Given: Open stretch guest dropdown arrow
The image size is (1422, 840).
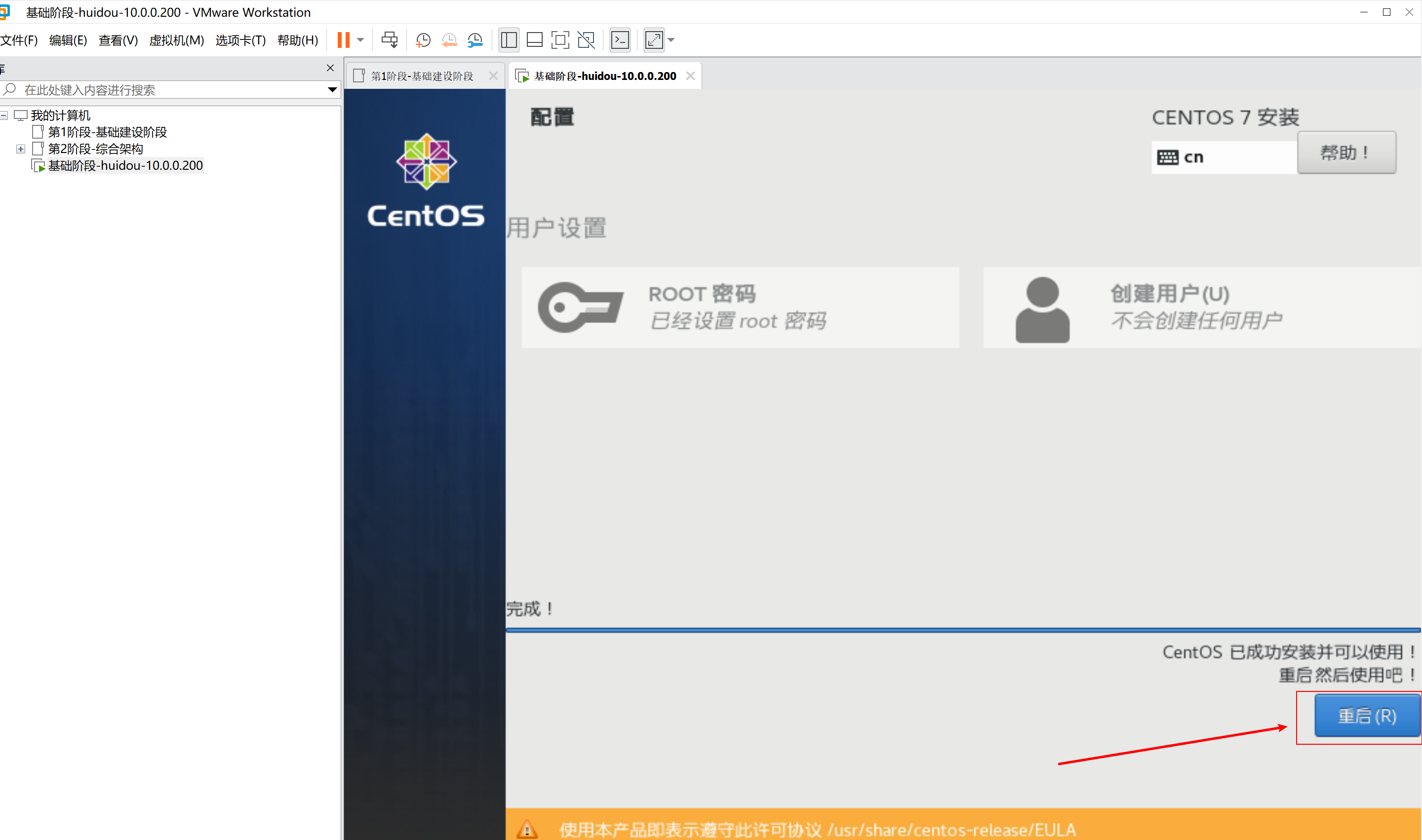Looking at the screenshot, I should click(x=671, y=39).
